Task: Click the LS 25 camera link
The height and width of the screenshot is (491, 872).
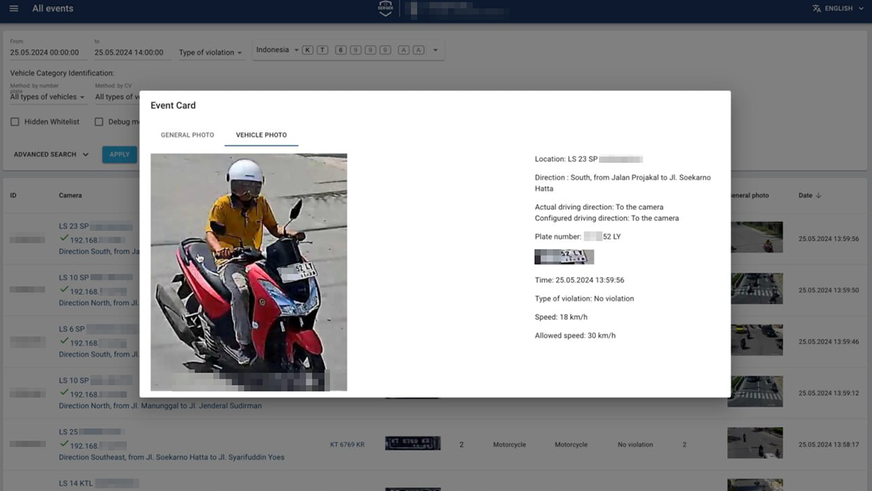Action: 90,432
